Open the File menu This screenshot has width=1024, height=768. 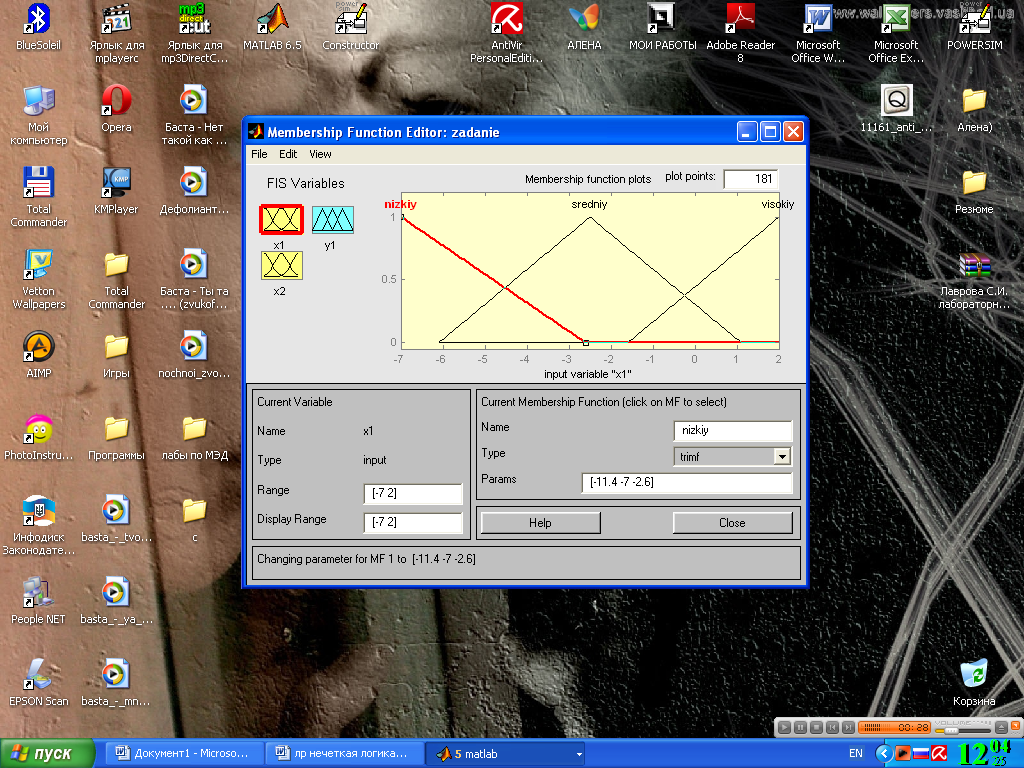click(x=259, y=154)
